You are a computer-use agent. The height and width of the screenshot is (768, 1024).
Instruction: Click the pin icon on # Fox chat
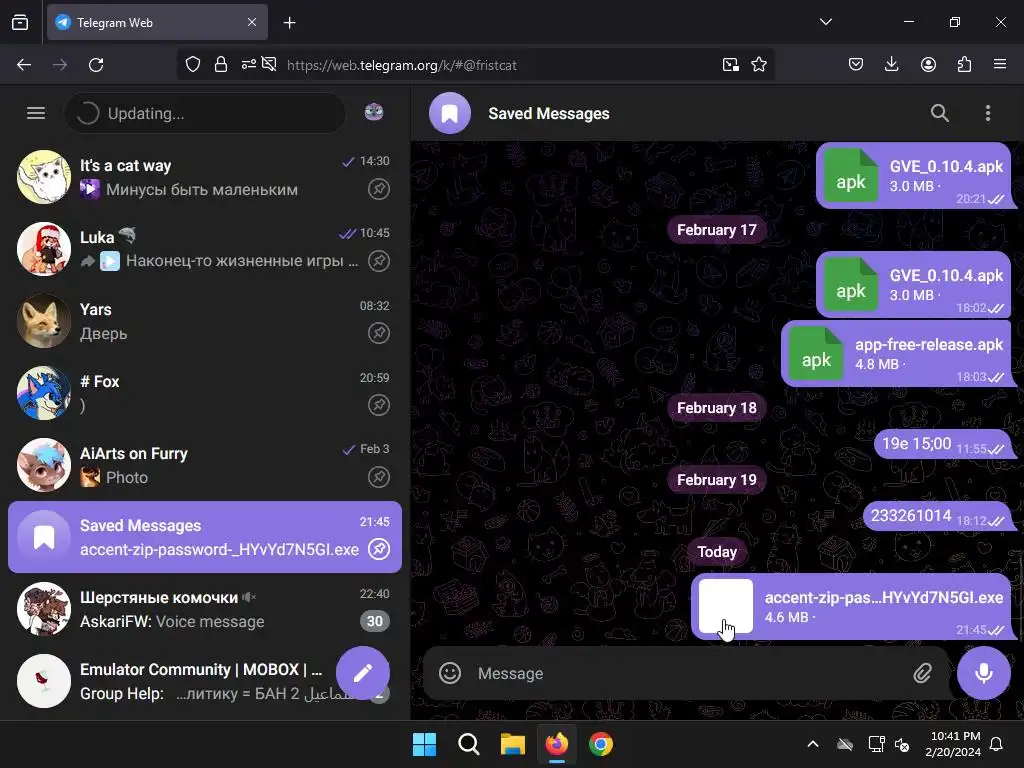point(379,405)
